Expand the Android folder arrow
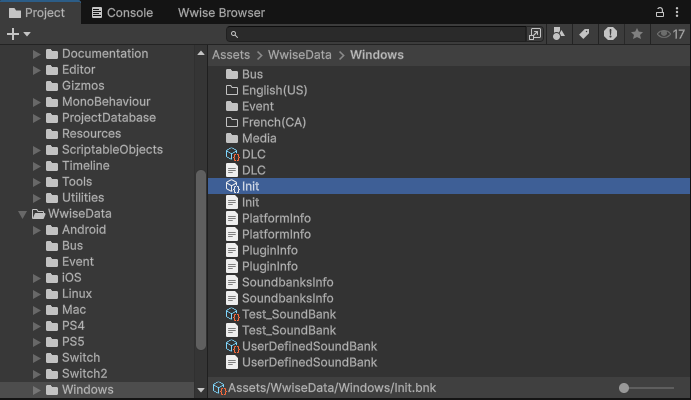691x400 pixels. pyautogui.click(x=37, y=230)
